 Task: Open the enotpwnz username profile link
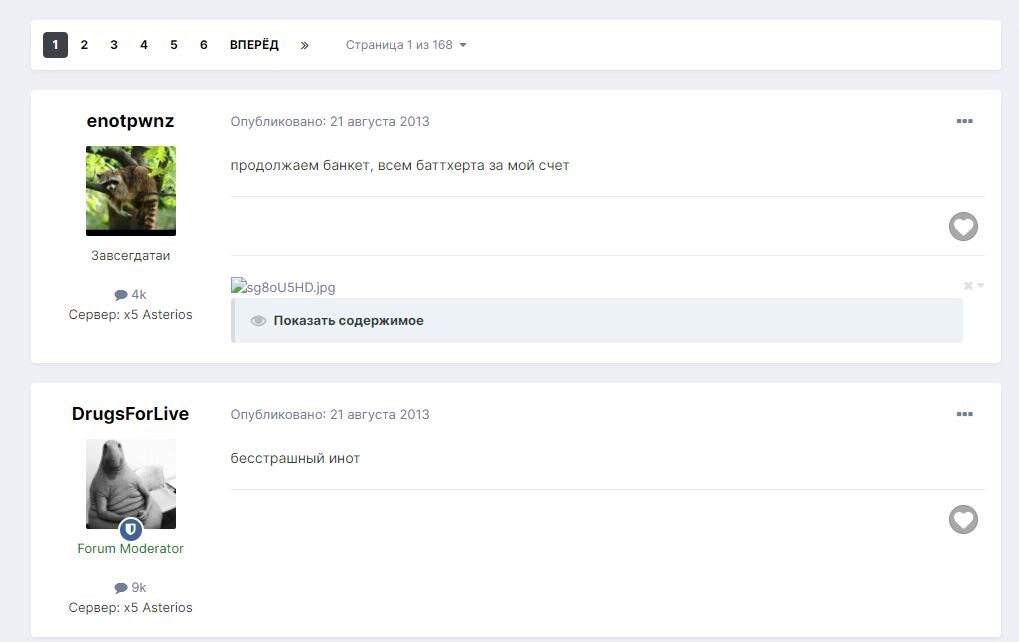(x=130, y=121)
